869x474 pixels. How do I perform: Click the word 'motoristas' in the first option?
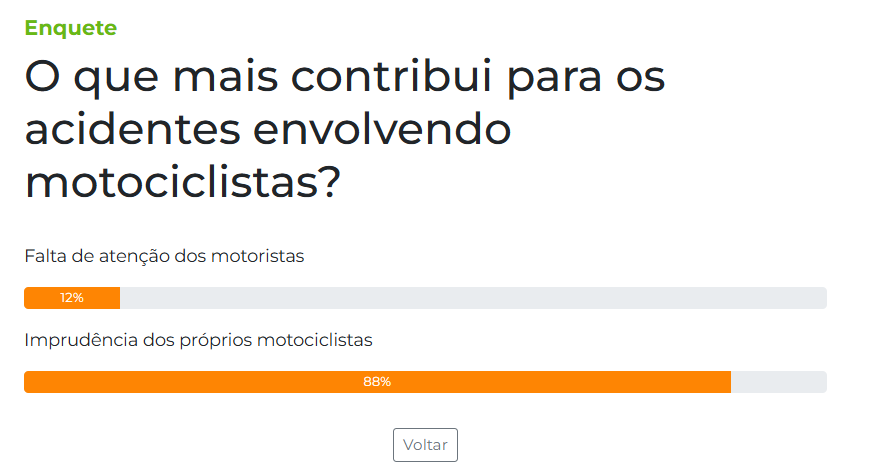pos(258,256)
